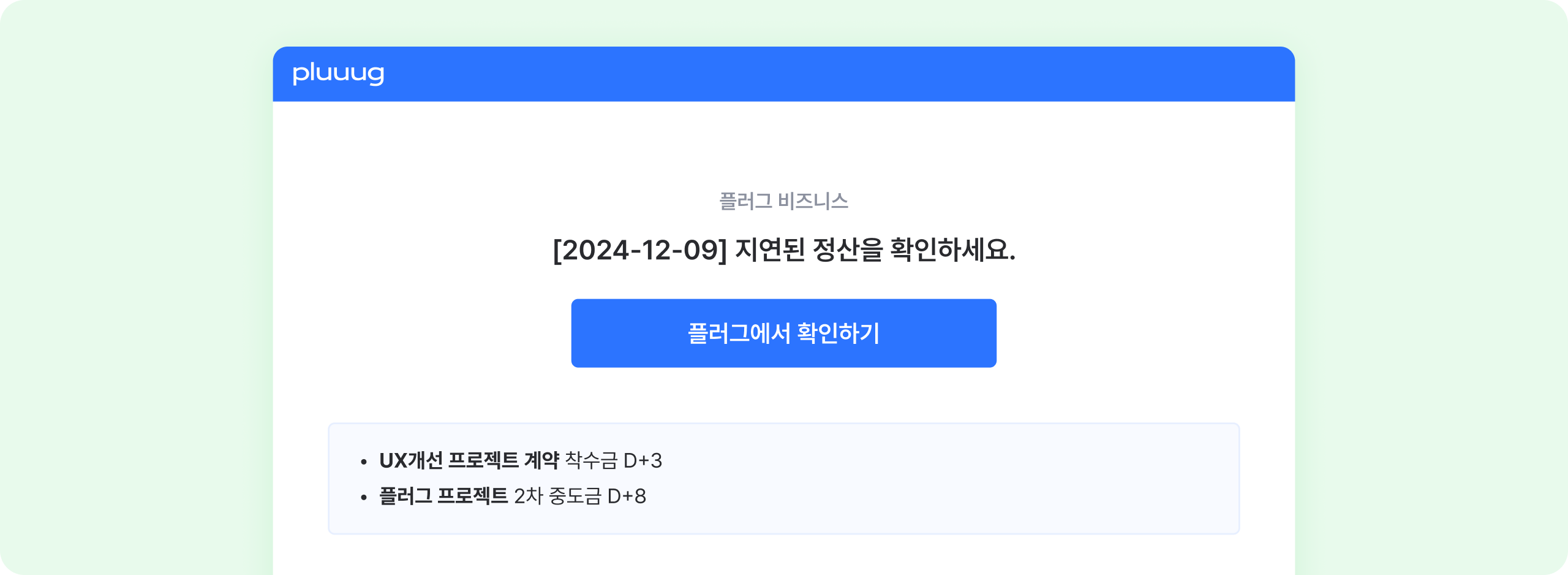
Task: Click the 2차 중도금 text
Action: click(x=557, y=496)
